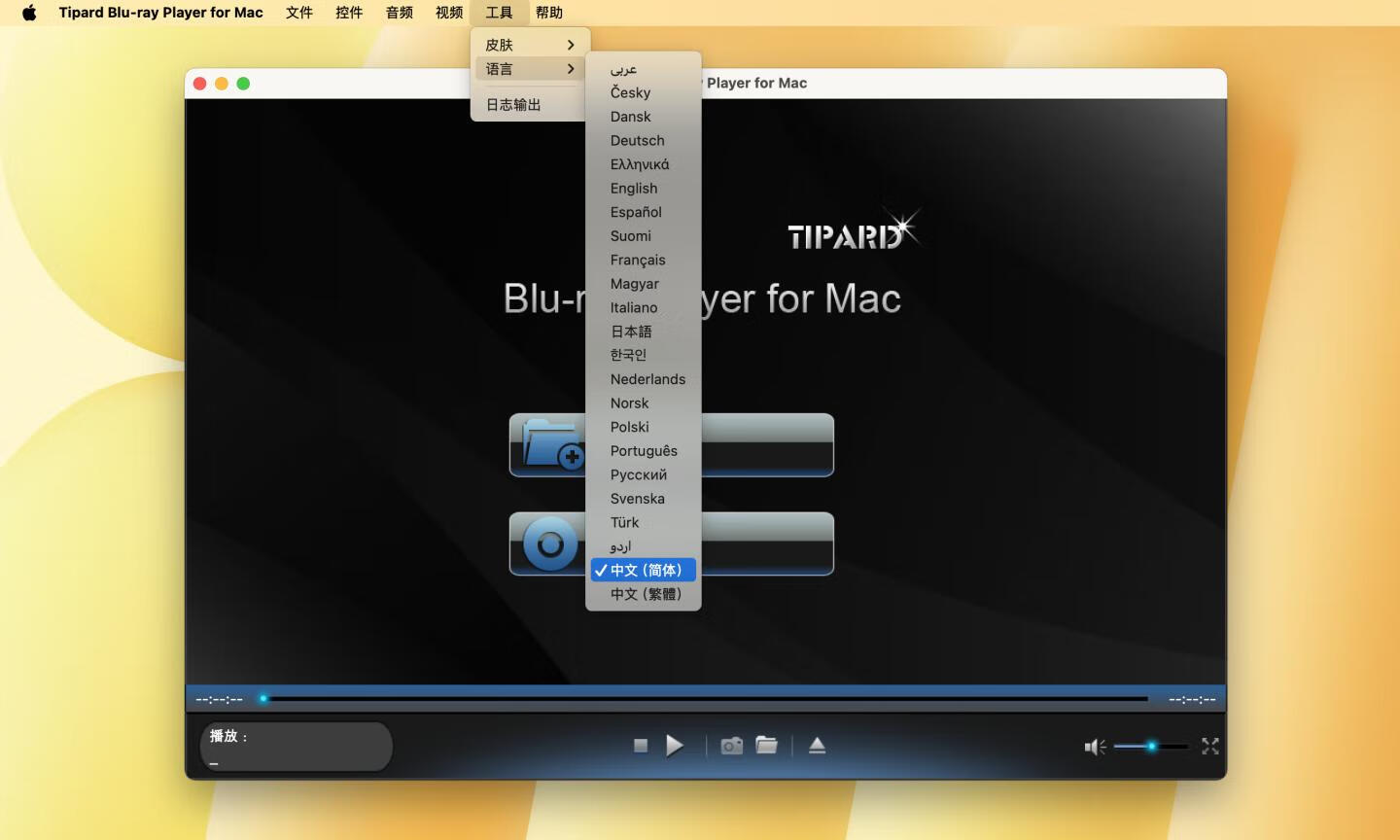This screenshot has width=1400, height=840.
Task: Switch language to Deutsch
Action: point(644,141)
